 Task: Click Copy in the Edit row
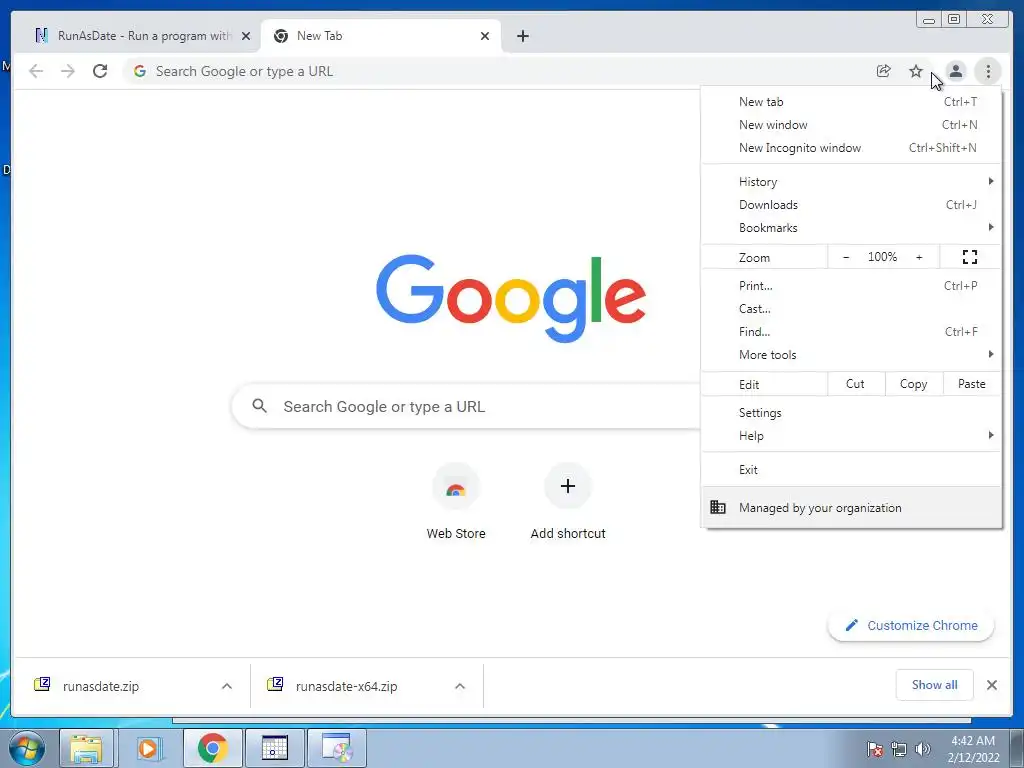914,384
